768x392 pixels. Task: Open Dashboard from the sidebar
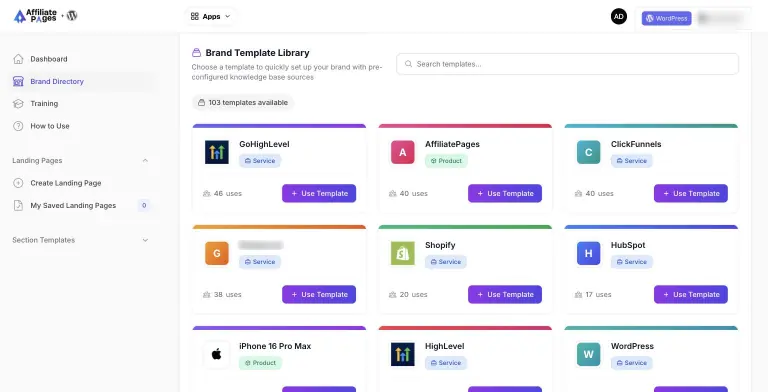click(49, 59)
